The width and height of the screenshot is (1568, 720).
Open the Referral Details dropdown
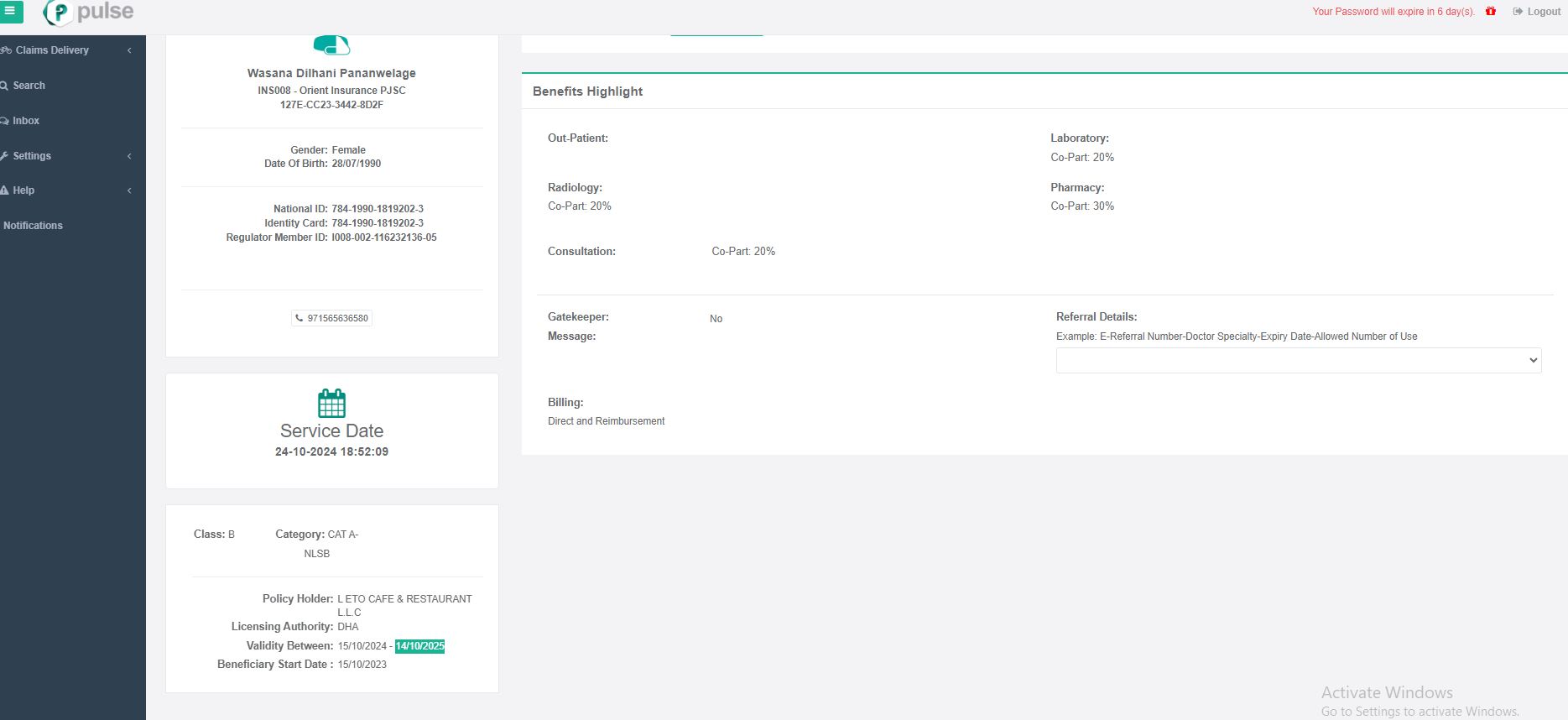tap(1298, 360)
